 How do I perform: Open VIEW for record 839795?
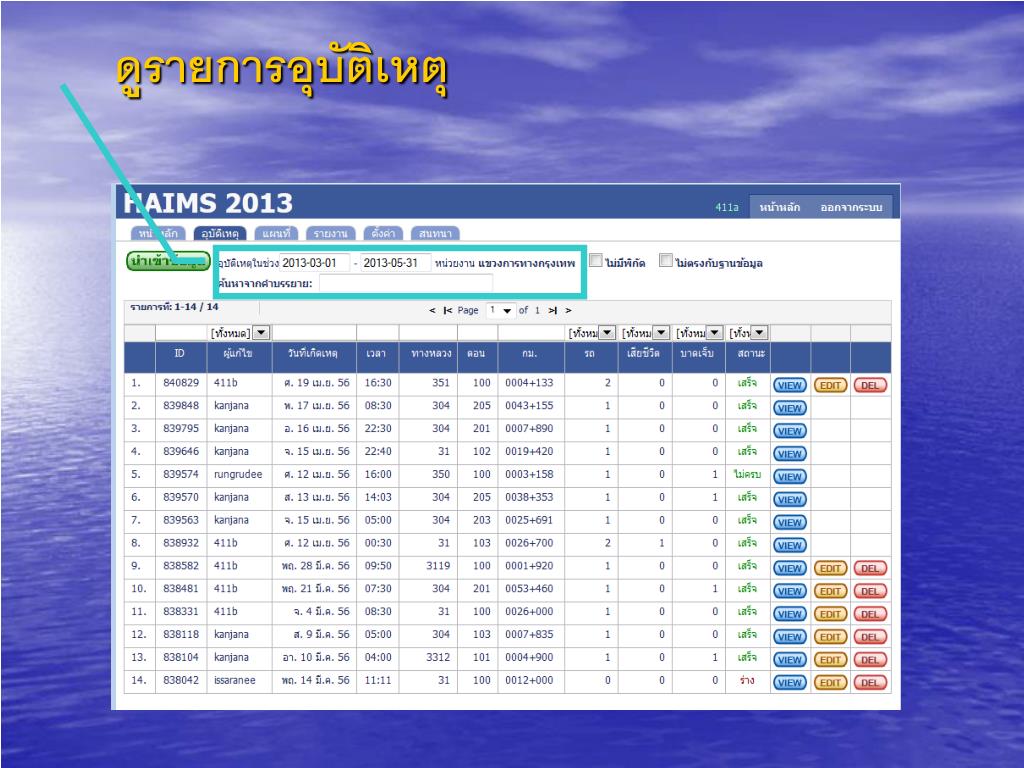[790, 431]
